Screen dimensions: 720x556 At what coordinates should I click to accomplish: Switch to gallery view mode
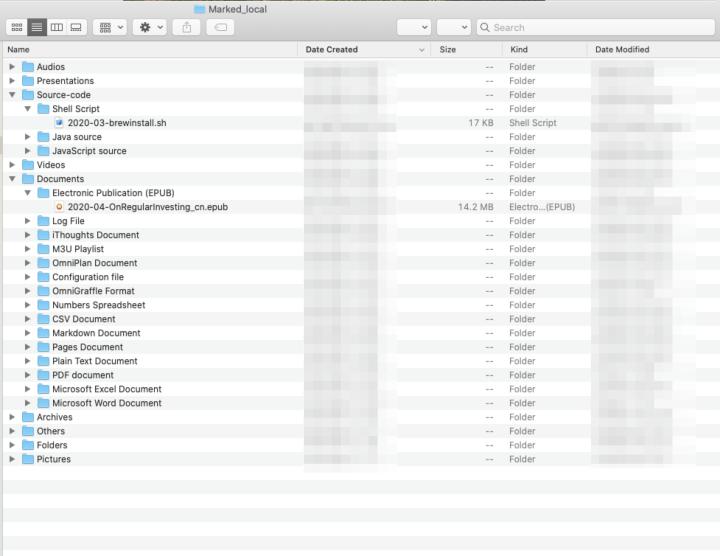[x=76, y=28]
